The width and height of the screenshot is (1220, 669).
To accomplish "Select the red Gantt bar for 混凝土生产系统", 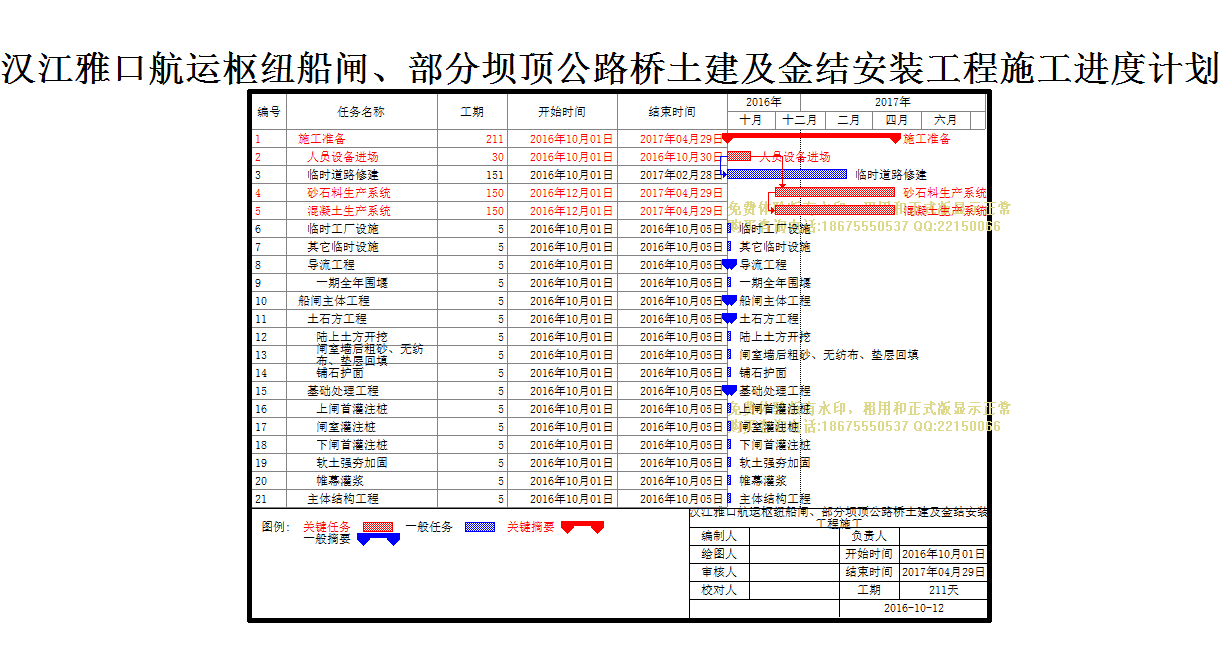I will 835,210.
